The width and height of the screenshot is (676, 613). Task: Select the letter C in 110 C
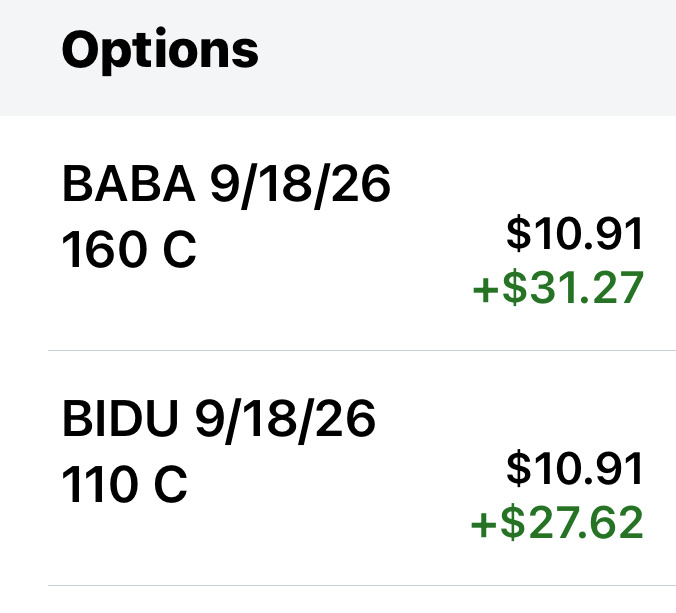pyautogui.click(x=170, y=486)
